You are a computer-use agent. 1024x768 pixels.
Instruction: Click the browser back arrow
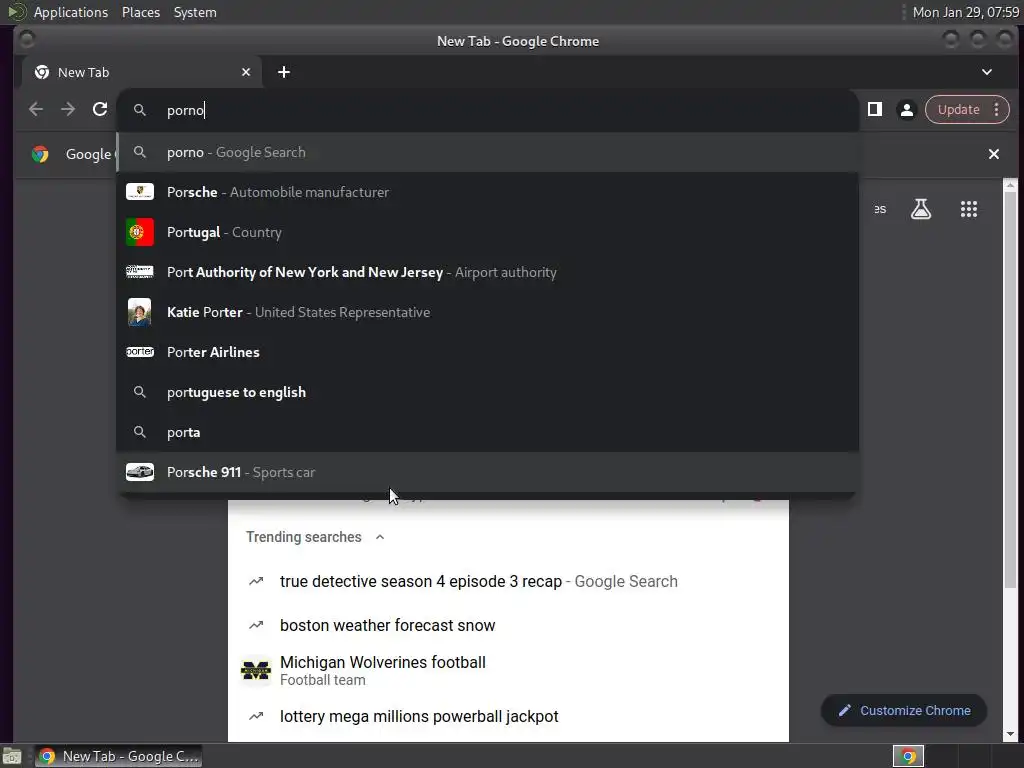36,109
